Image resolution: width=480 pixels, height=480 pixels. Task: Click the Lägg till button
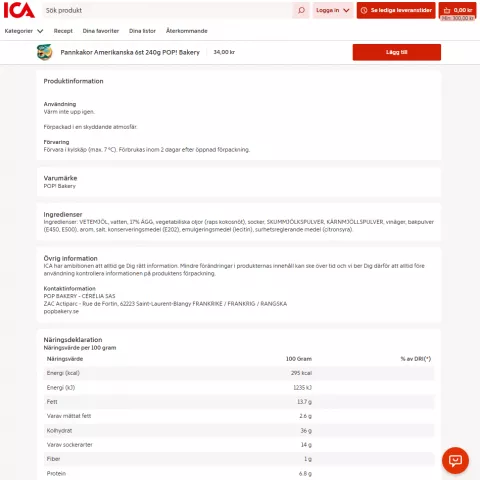pos(397,52)
